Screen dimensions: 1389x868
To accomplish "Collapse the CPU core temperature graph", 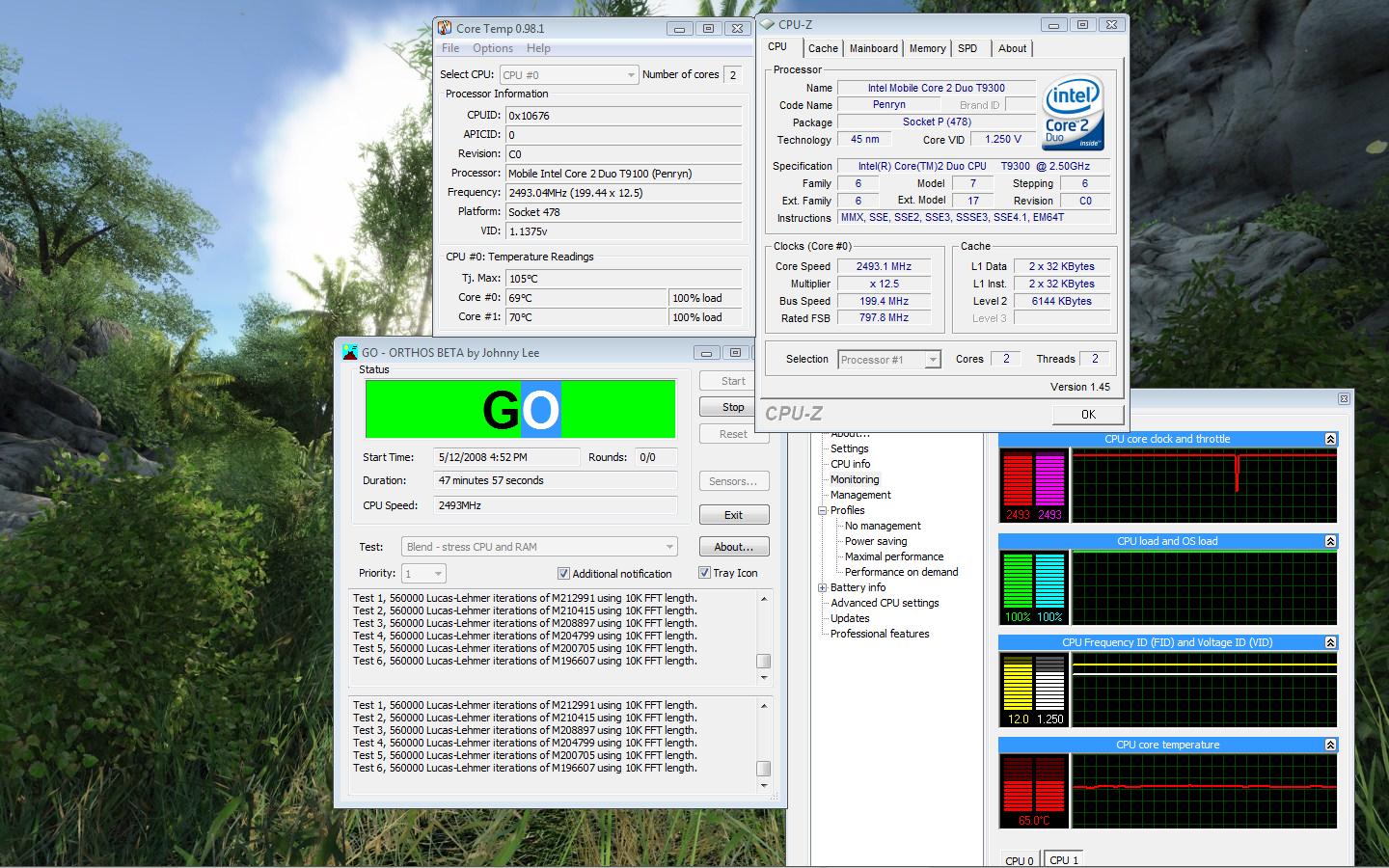I will 1330,745.
